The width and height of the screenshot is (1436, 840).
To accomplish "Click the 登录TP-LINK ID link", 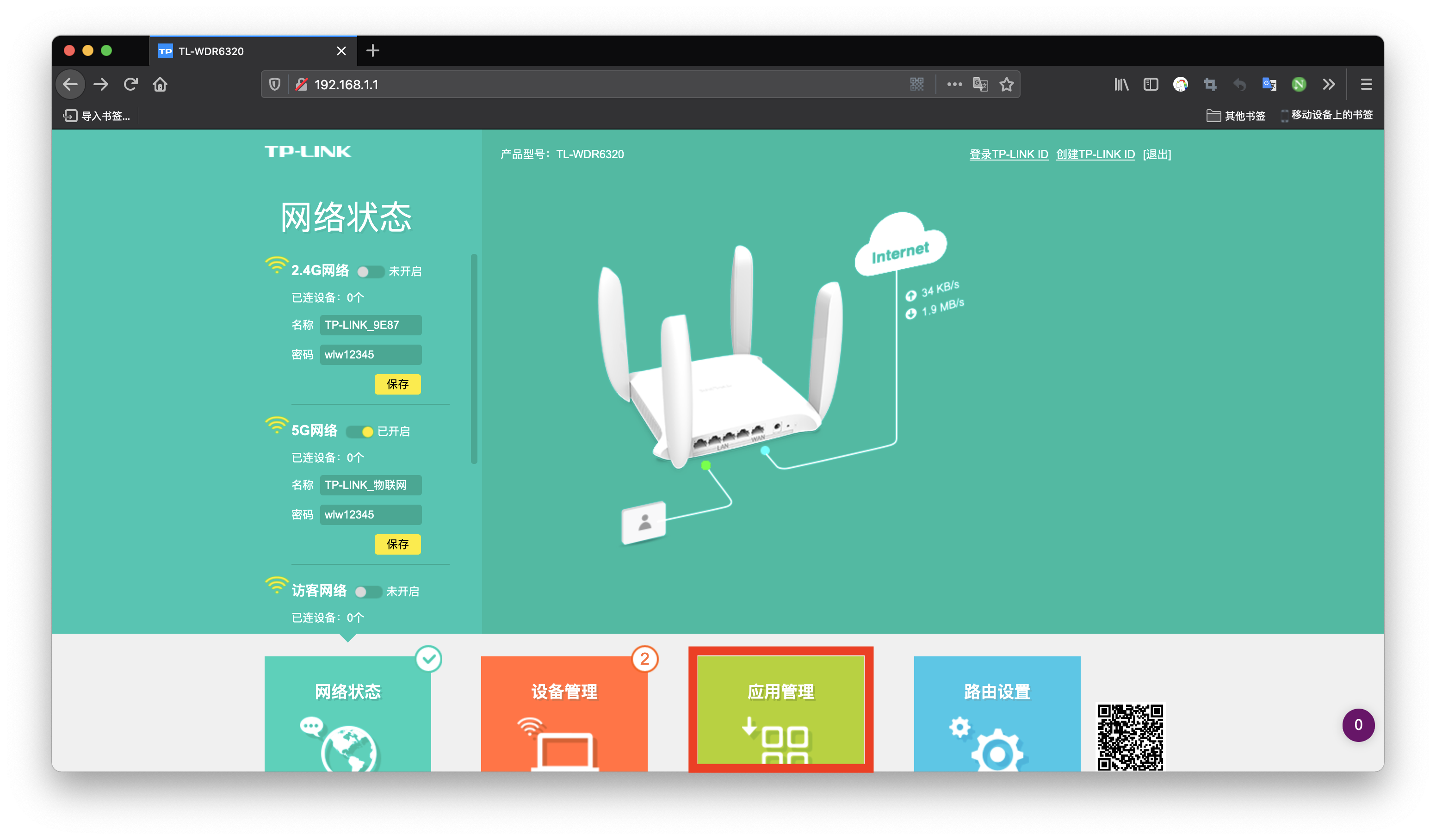I will [x=1009, y=154].
